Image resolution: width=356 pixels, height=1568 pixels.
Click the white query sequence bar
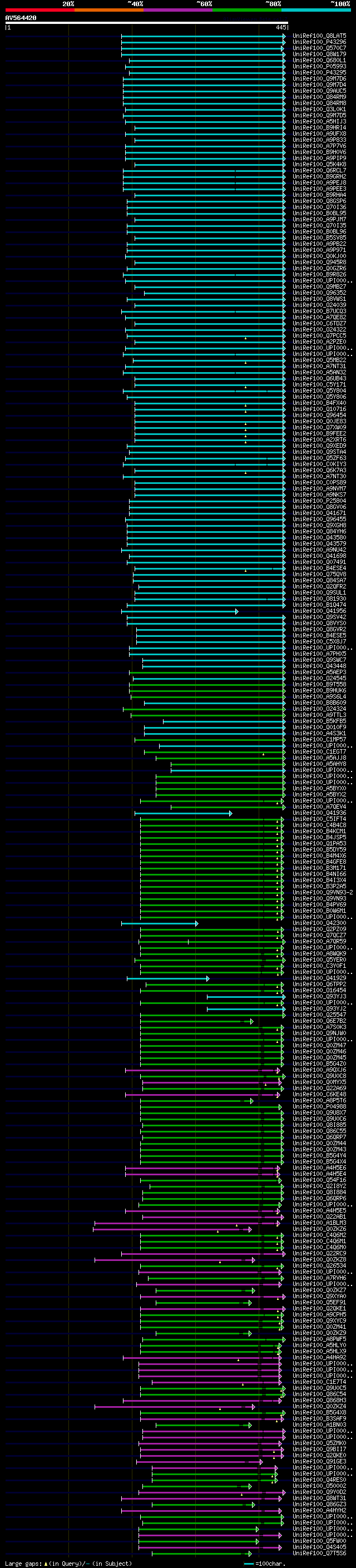coord(147,23)
